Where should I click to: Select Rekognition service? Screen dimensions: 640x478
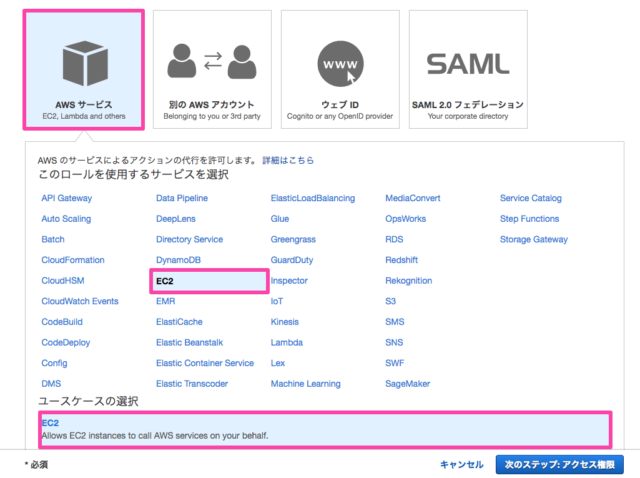[x=409, y=281]
